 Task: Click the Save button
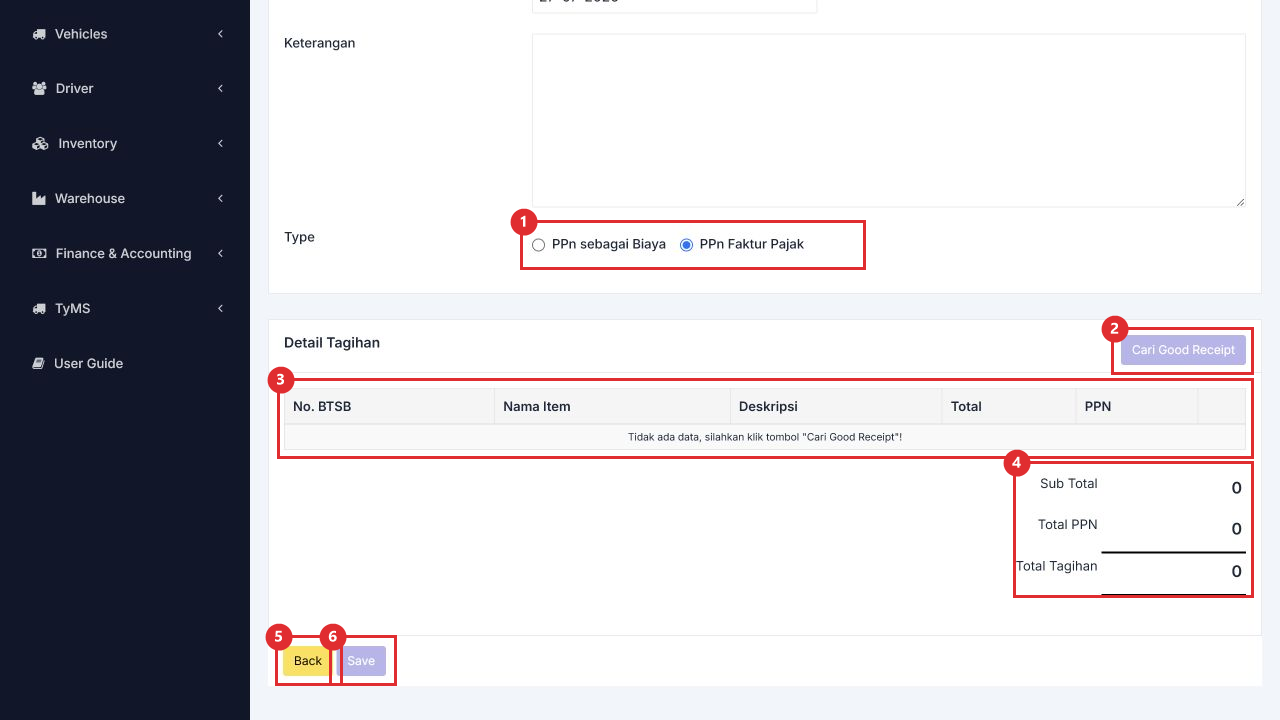click(x=361, y=661)
